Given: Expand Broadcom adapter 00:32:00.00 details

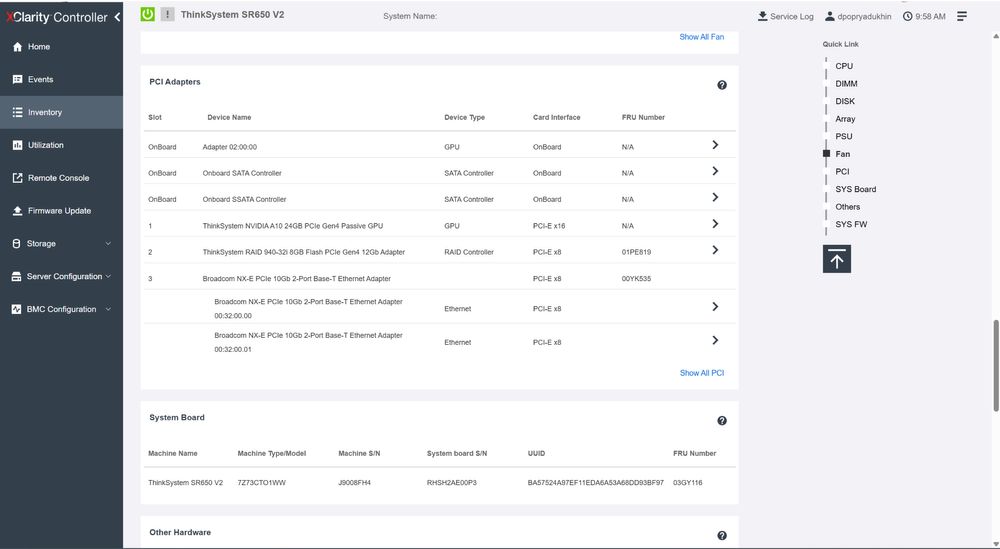Looking at the screenshot, I should coord(715,307).
